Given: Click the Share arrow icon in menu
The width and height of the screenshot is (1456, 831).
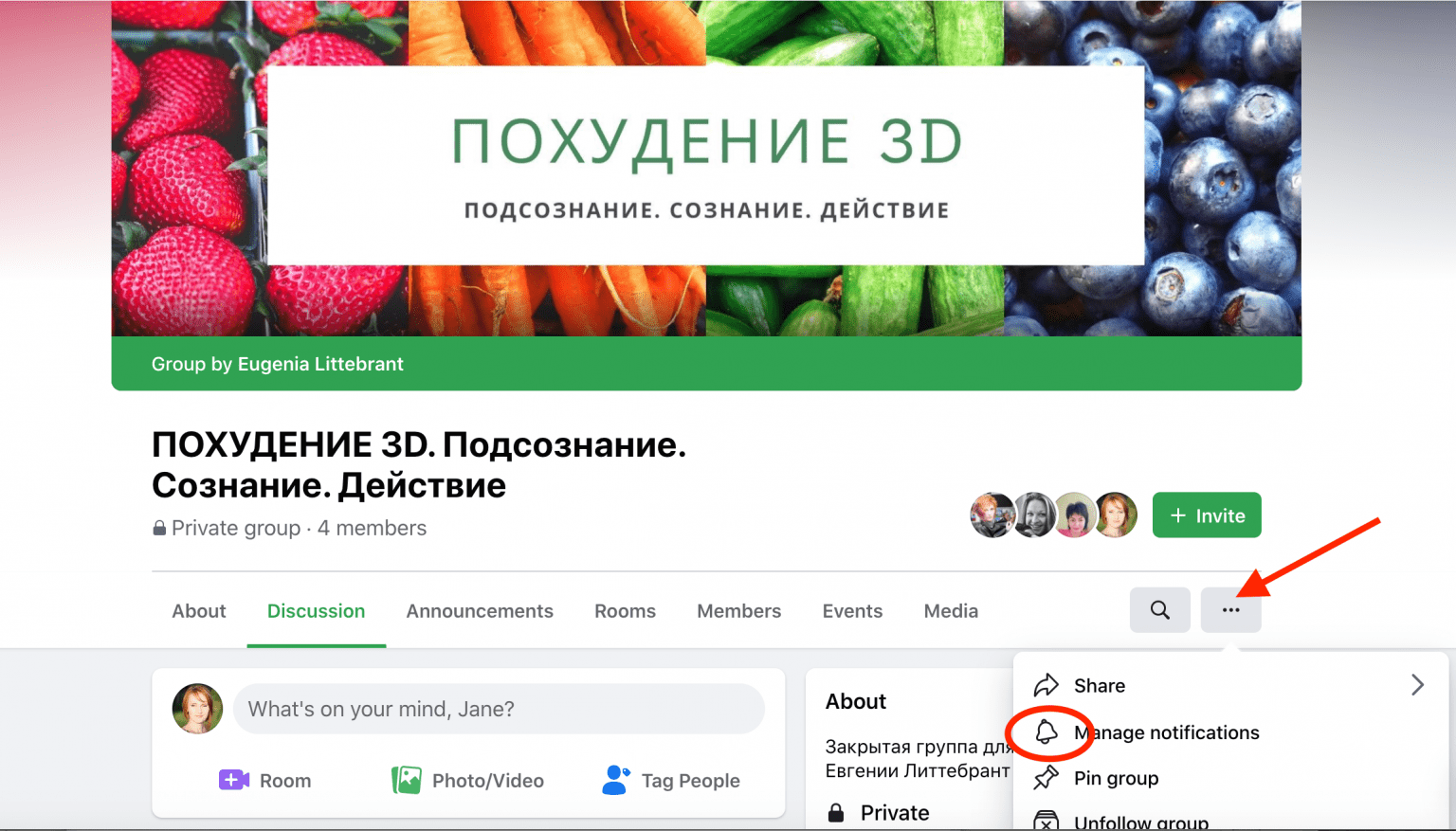Looking at the screenshot, I should click(x=1046, y=685).
